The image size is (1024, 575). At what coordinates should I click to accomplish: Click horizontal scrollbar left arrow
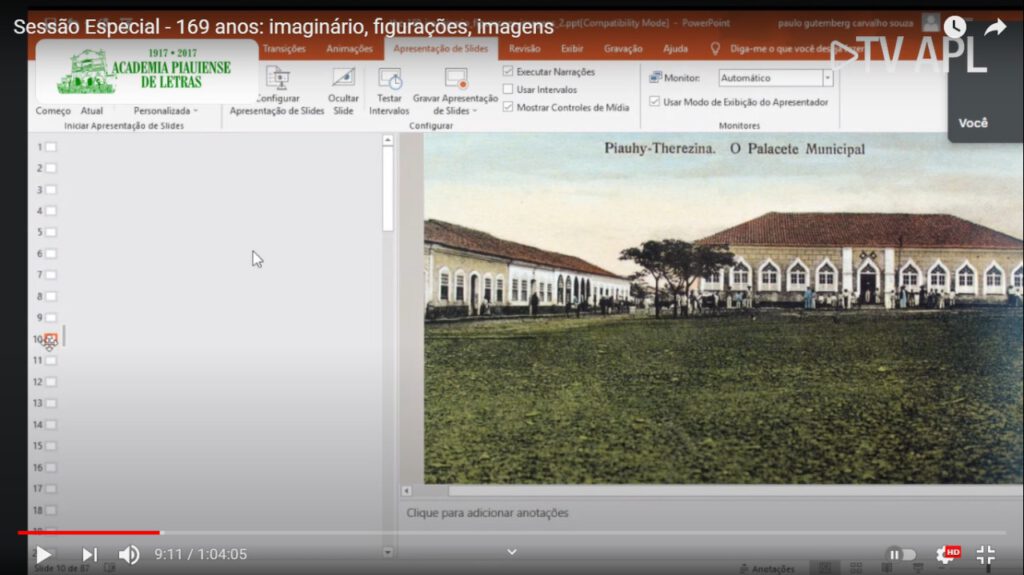[407, 490]
